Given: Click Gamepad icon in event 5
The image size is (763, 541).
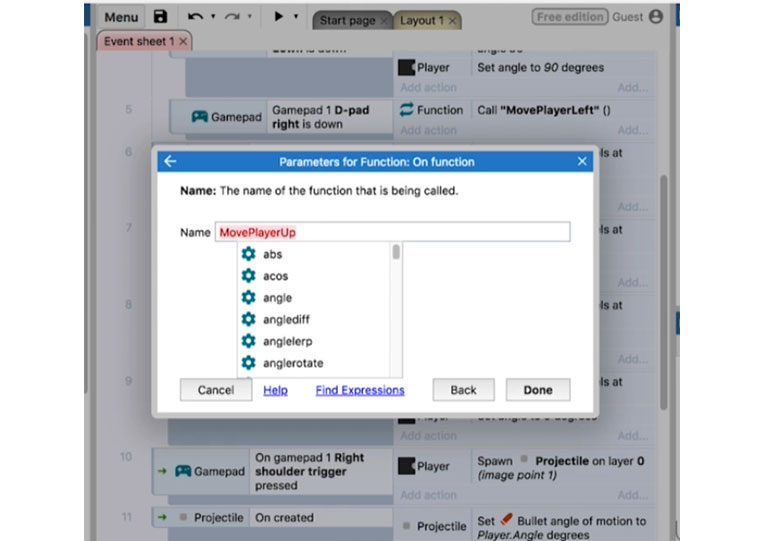Looking at the screenshot, I should [200, 117].
